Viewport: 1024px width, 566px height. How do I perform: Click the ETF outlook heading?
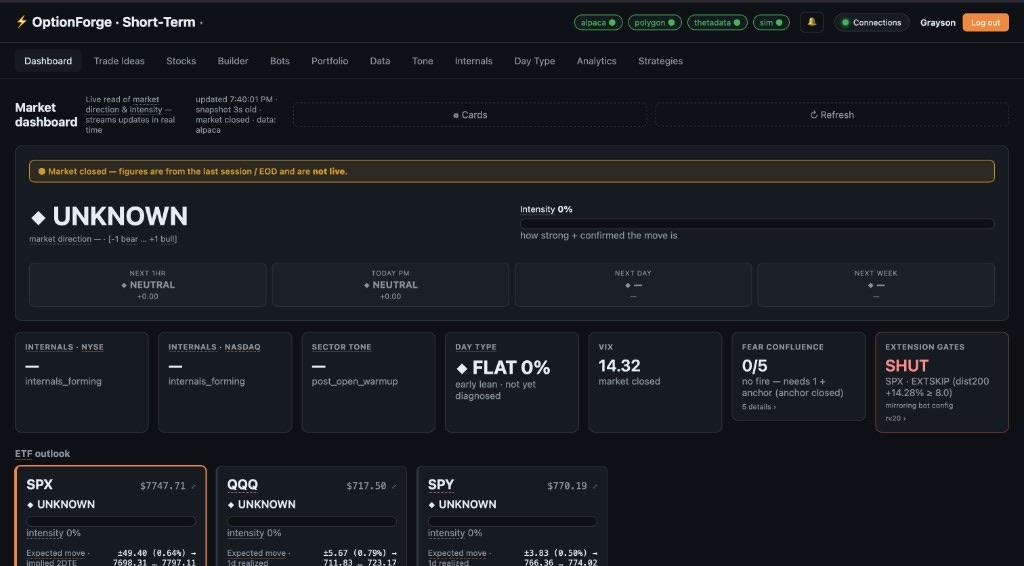tap(42, 453)
